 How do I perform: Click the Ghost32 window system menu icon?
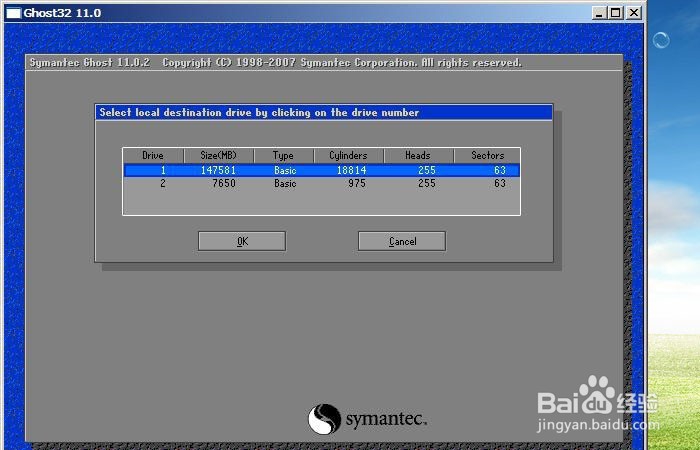pos(13,13)
